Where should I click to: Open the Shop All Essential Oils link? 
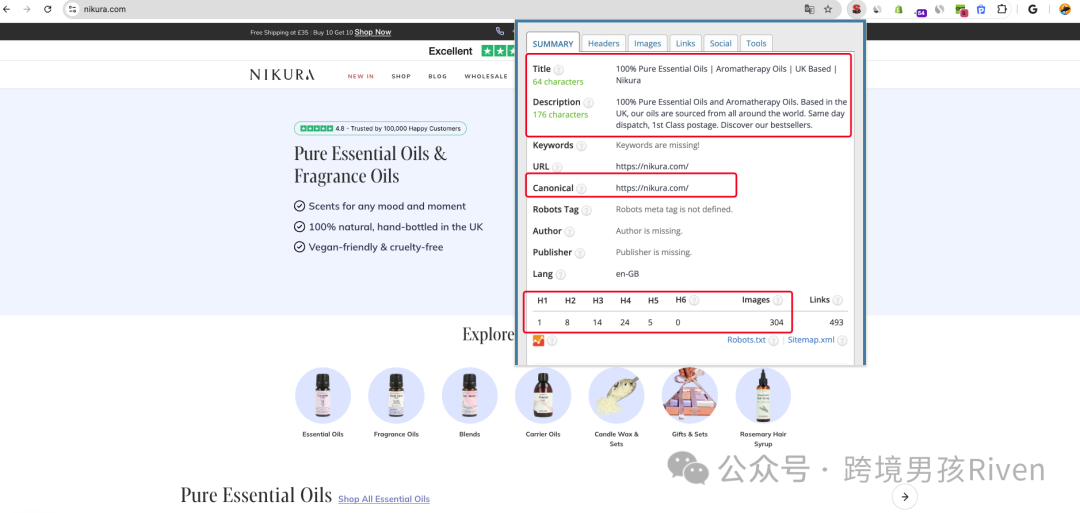click(384, 499)
